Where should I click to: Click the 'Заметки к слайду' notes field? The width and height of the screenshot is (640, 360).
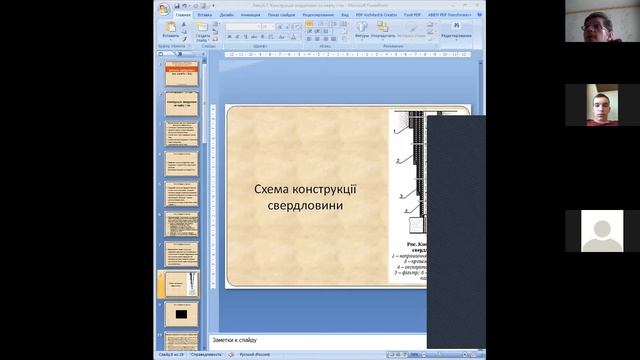point(318,341)
